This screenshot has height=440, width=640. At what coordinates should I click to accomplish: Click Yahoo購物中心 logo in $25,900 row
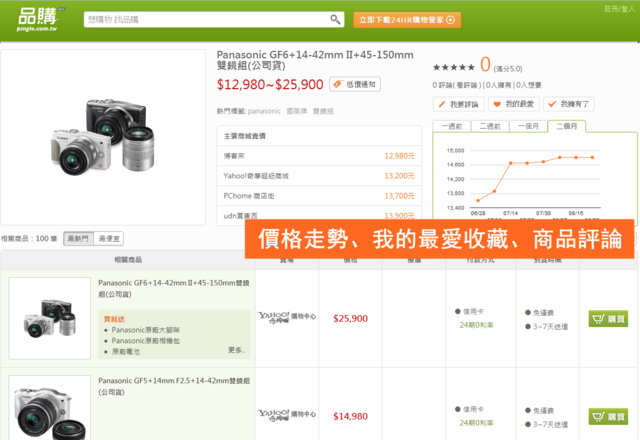[287, 317]
